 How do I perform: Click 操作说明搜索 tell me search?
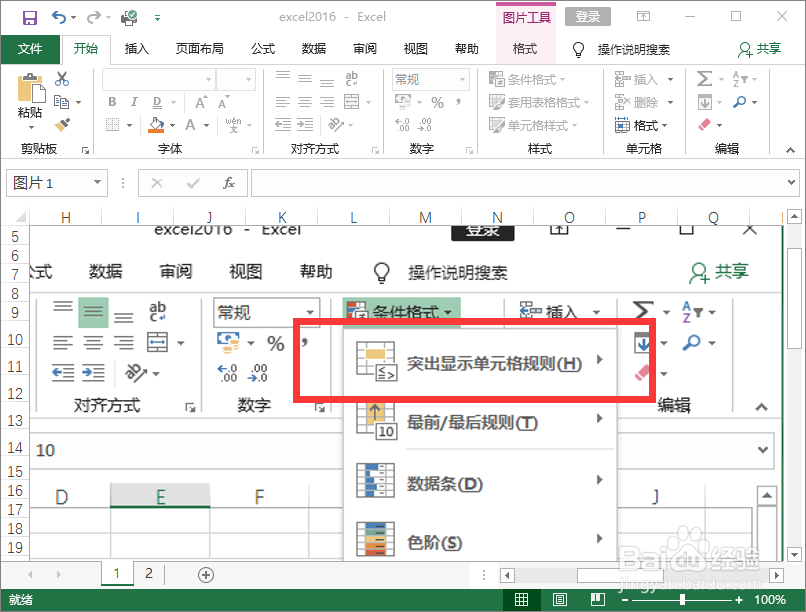tap(633, 49)
